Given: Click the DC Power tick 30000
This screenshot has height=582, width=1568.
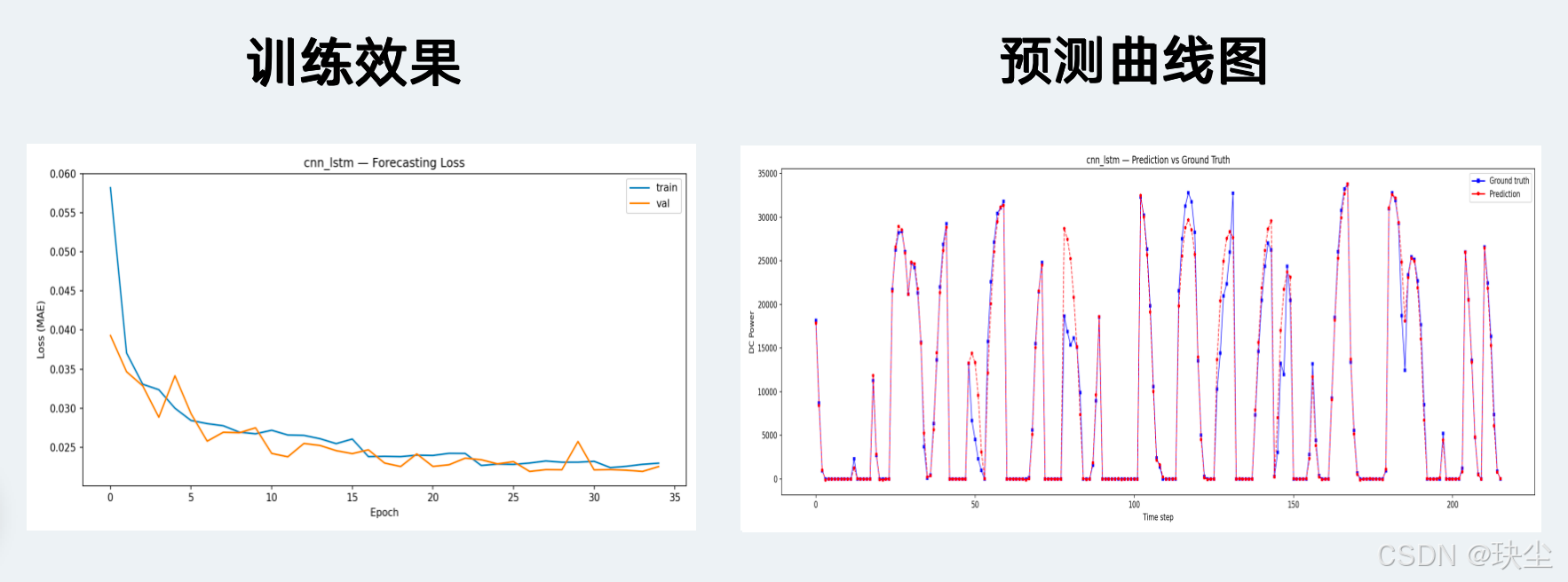Looking at the screenshot, I should (767, 217).
